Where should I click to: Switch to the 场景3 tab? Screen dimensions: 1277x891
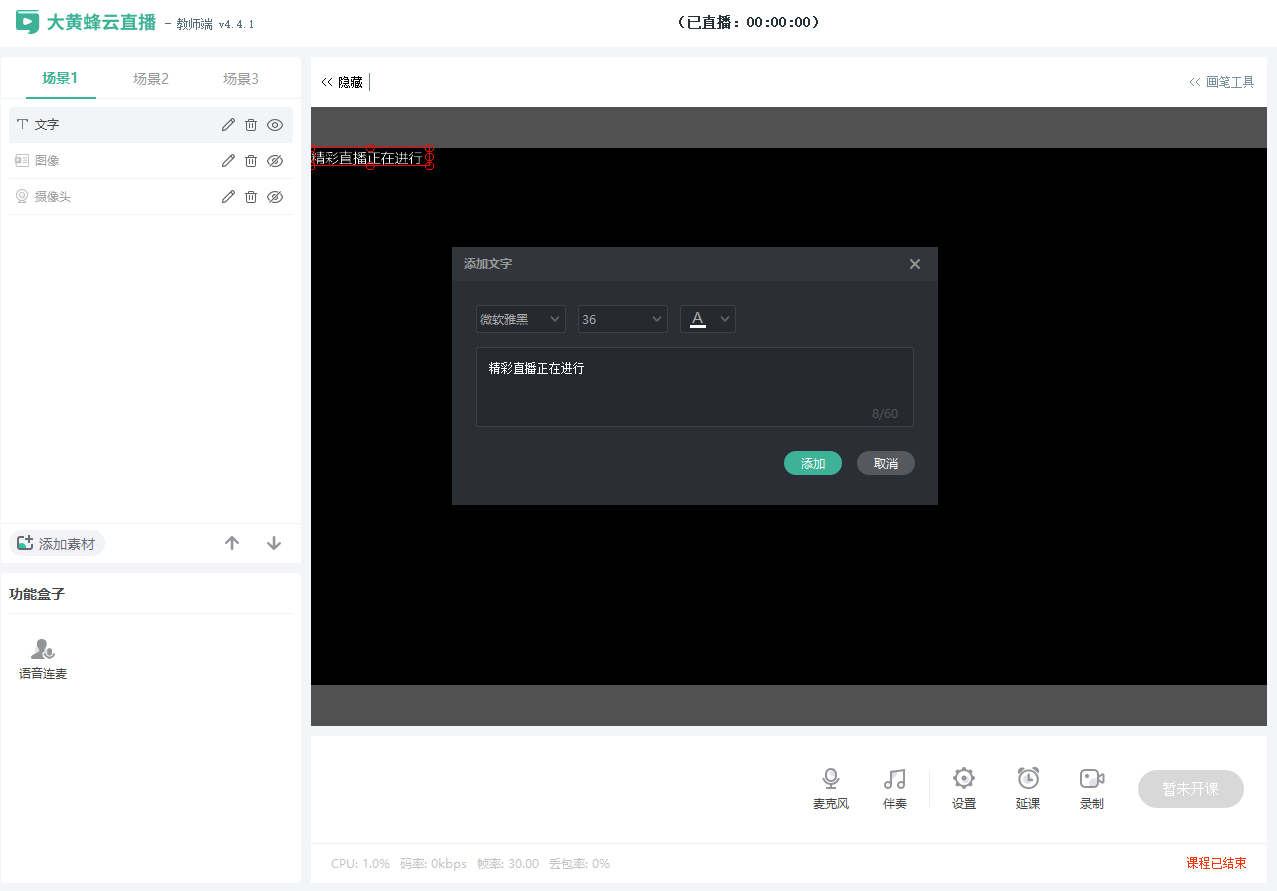tap(241, 79)
